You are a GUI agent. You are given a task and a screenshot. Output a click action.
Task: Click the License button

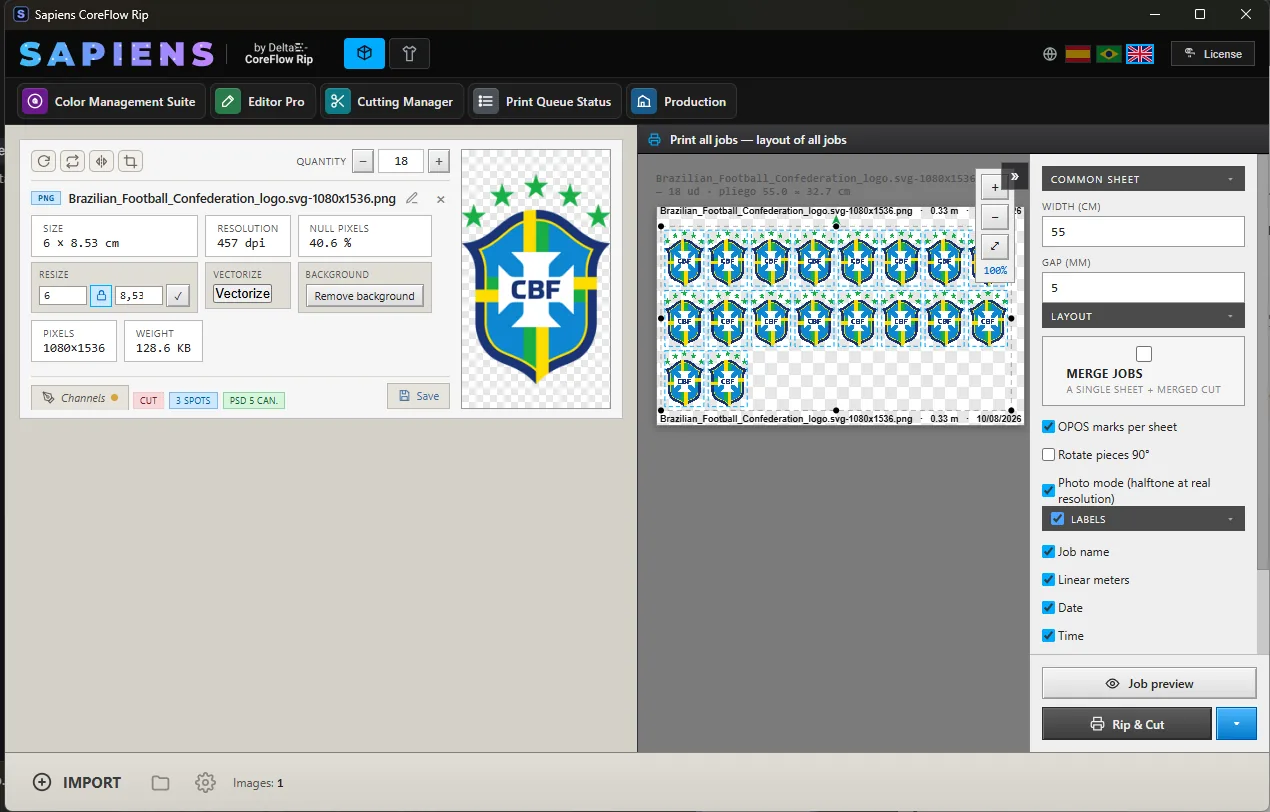[x=1212, y=54]
